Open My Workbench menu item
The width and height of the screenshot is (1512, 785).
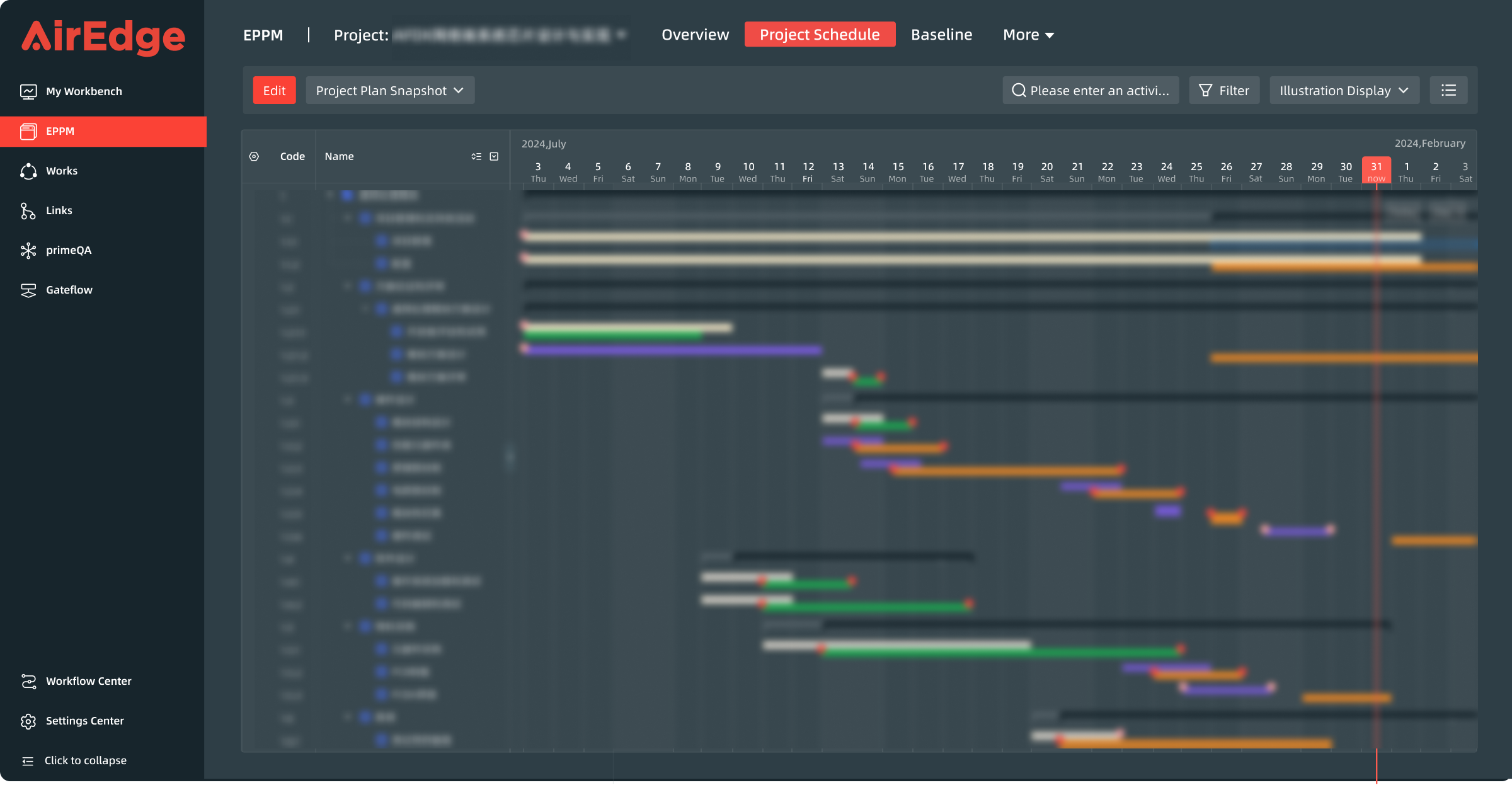pyautogui.click(x=84, y=91)
